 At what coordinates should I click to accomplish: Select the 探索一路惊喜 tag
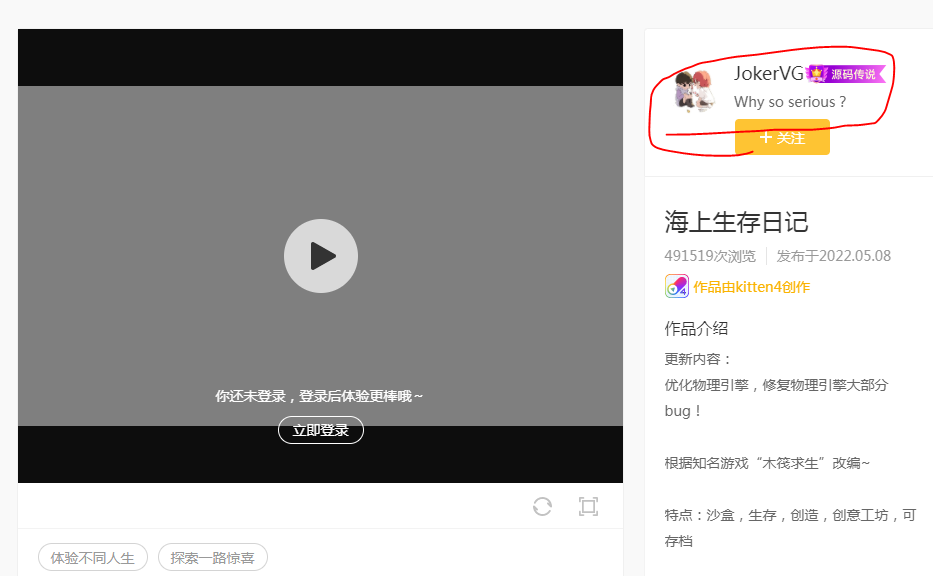click(x=212, y=558)
